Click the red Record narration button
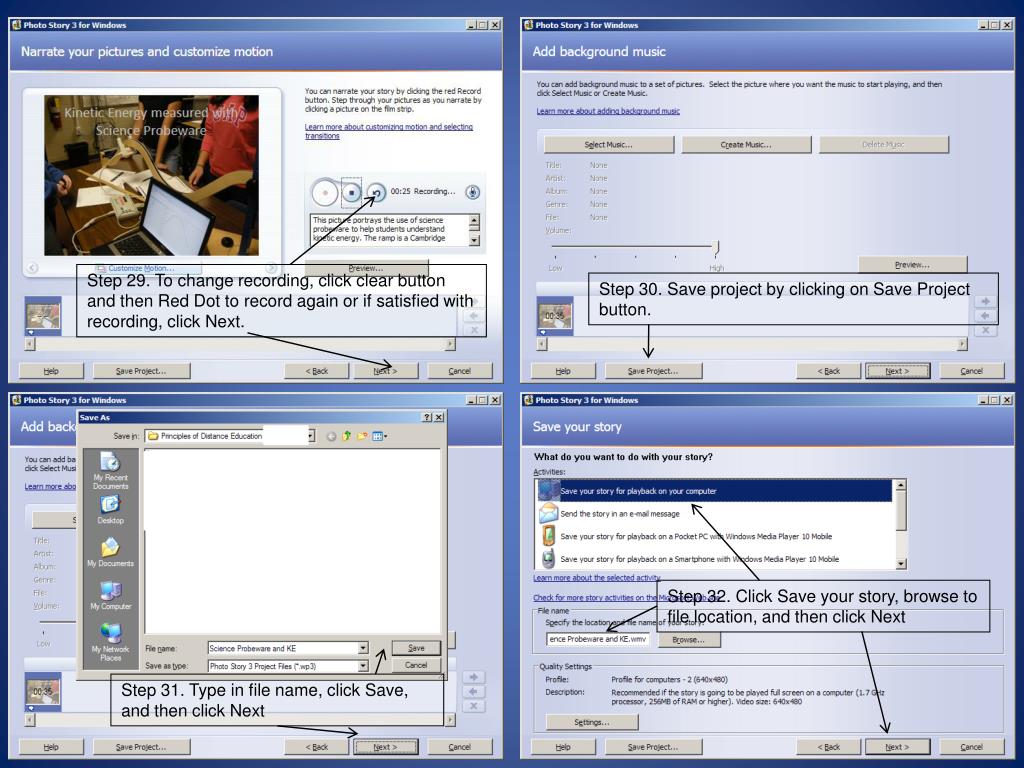This screenshot has width=1024, height=768. coord(325,193)
